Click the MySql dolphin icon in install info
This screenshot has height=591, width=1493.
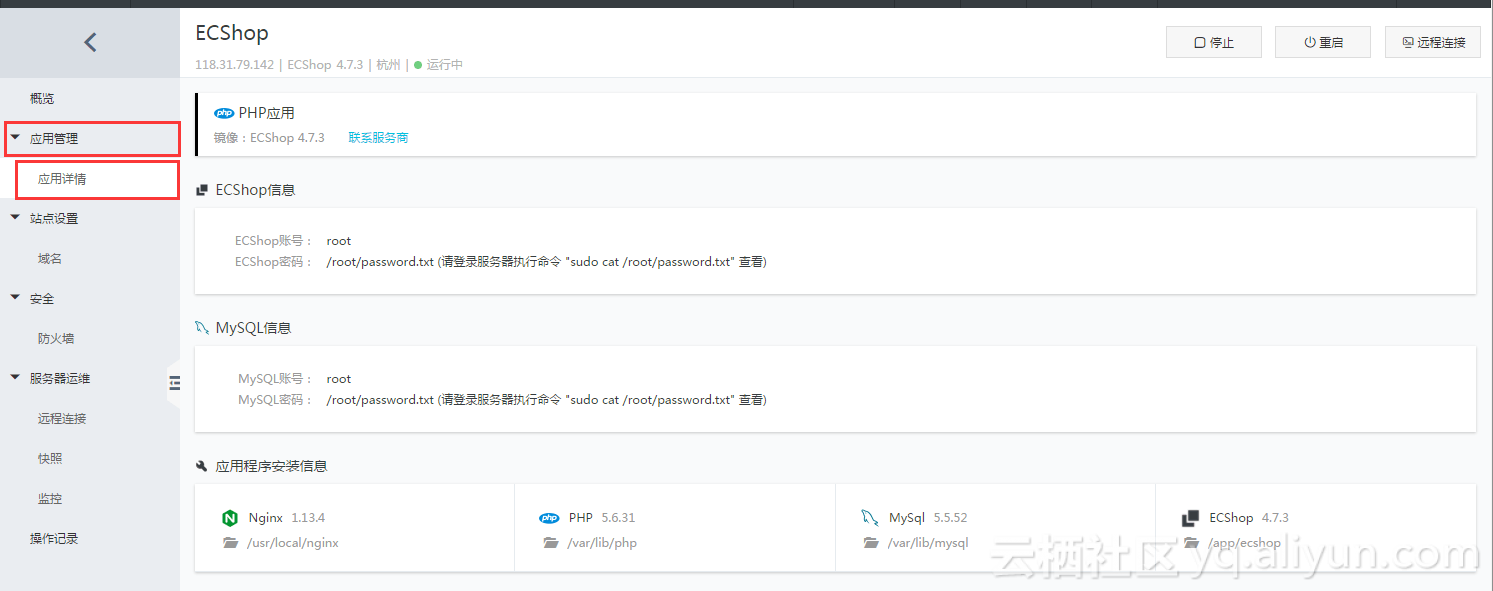870,518
